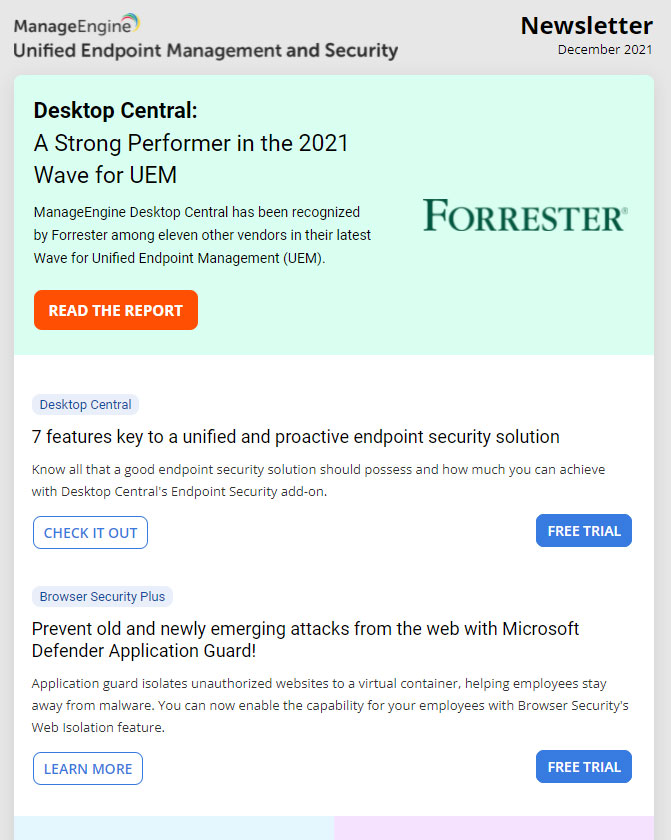Click the light blue panel at bottom
The image size is (671, 840).
[174, 828]
